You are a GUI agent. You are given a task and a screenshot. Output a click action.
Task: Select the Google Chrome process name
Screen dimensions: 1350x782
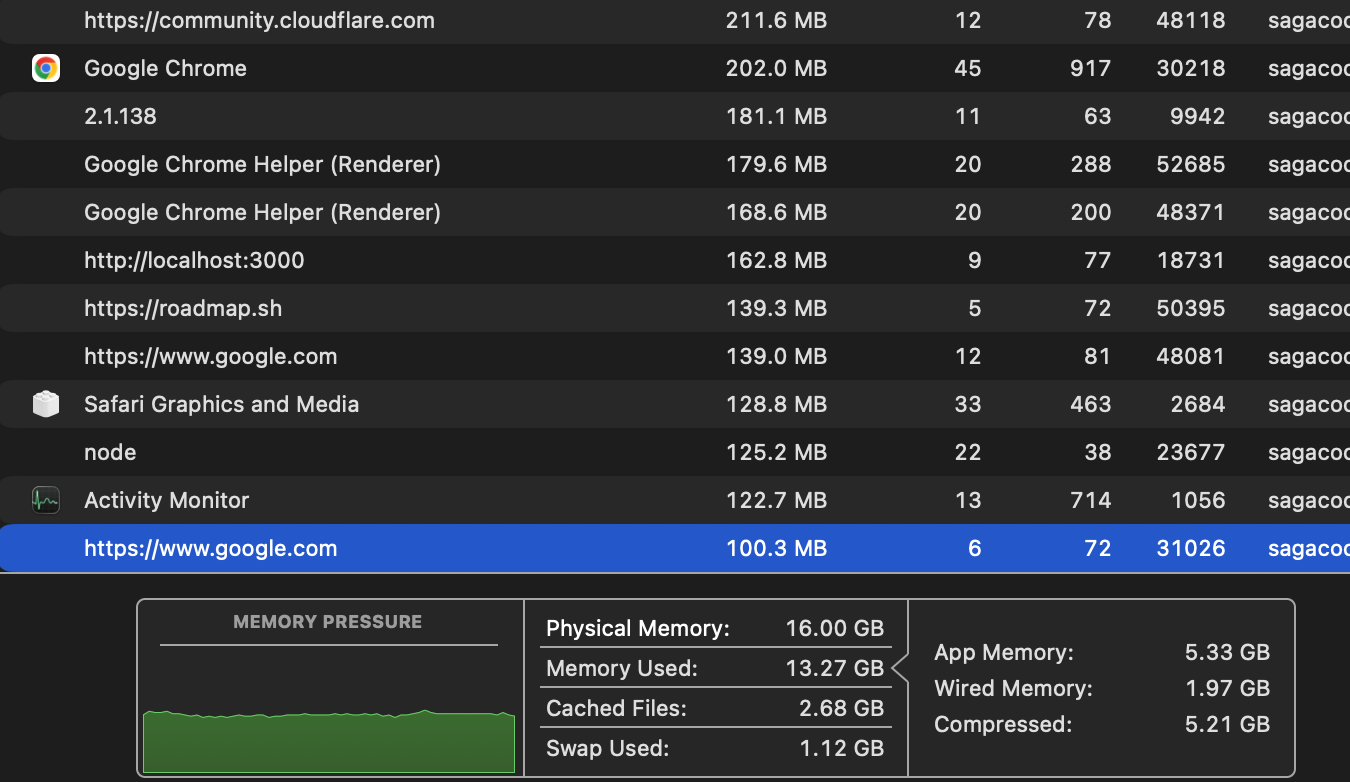coord(165,68)
